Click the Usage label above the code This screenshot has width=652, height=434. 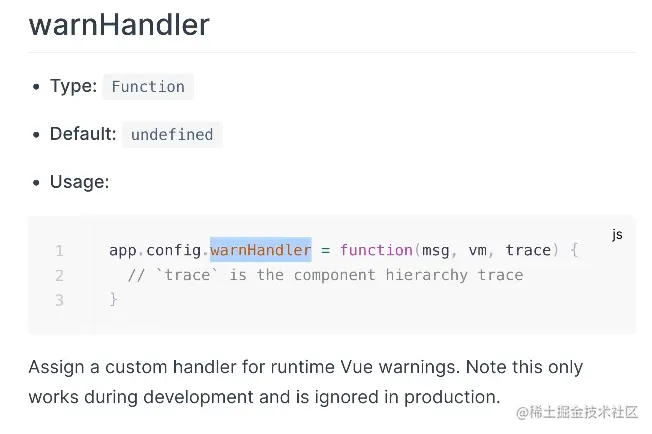[x=79, y=182]
